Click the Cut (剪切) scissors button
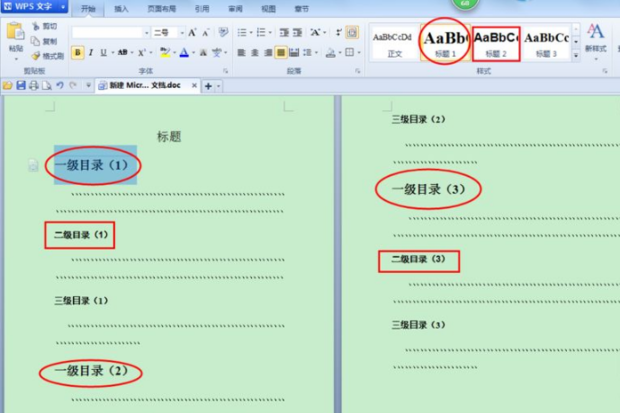 (44, 26)
